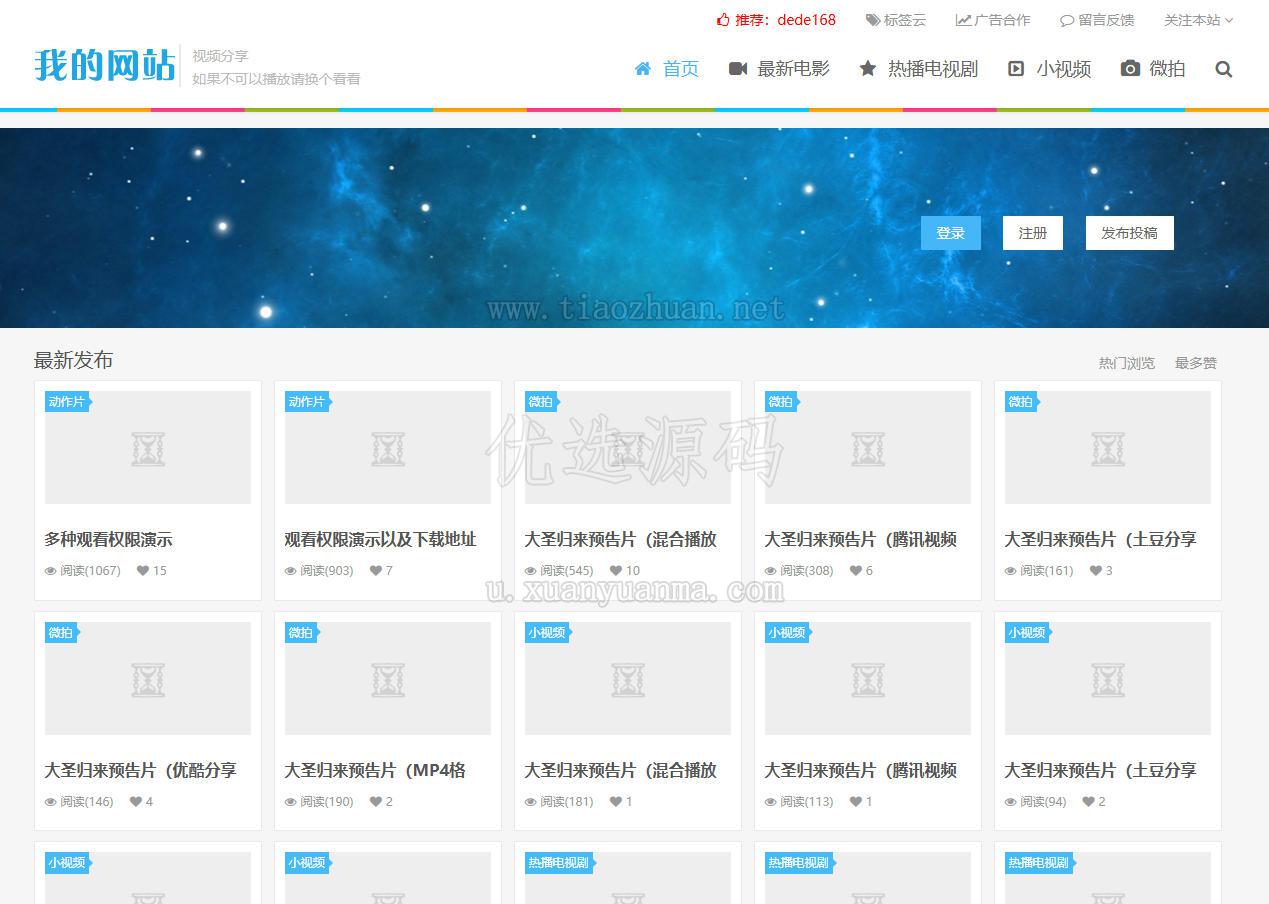
Task: Open the dede168 recommended link
Action: [806, 20]
